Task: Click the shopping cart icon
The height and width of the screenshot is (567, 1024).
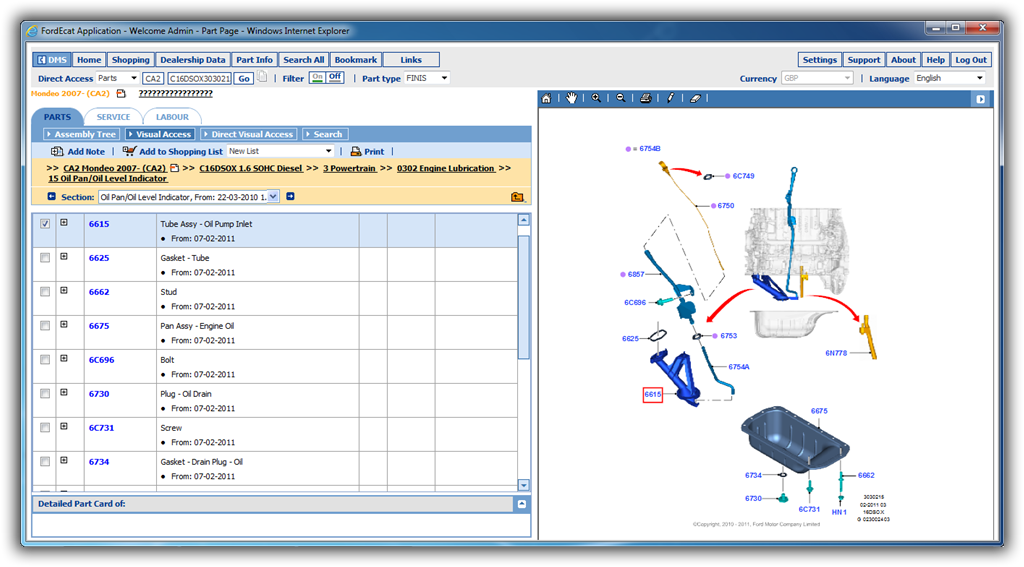Action: pos(129,150)
